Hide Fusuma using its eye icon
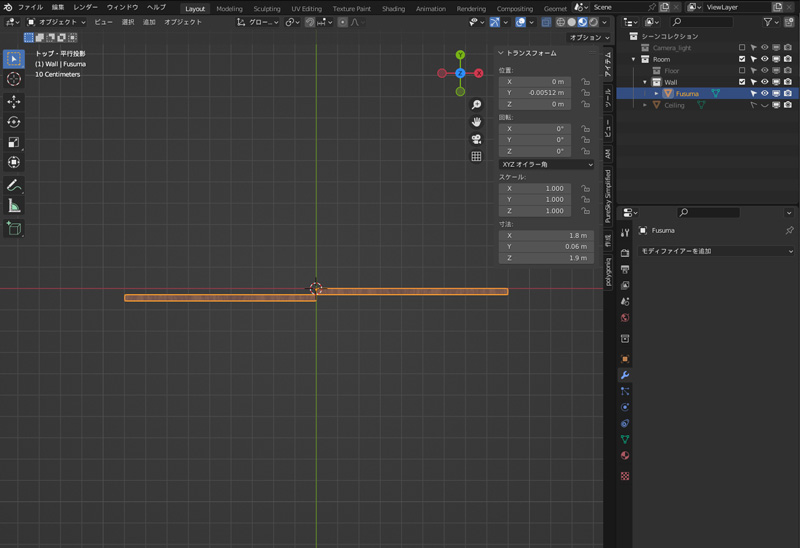The width and height of the screenshot is (800, 548). (x=765, y=94)
